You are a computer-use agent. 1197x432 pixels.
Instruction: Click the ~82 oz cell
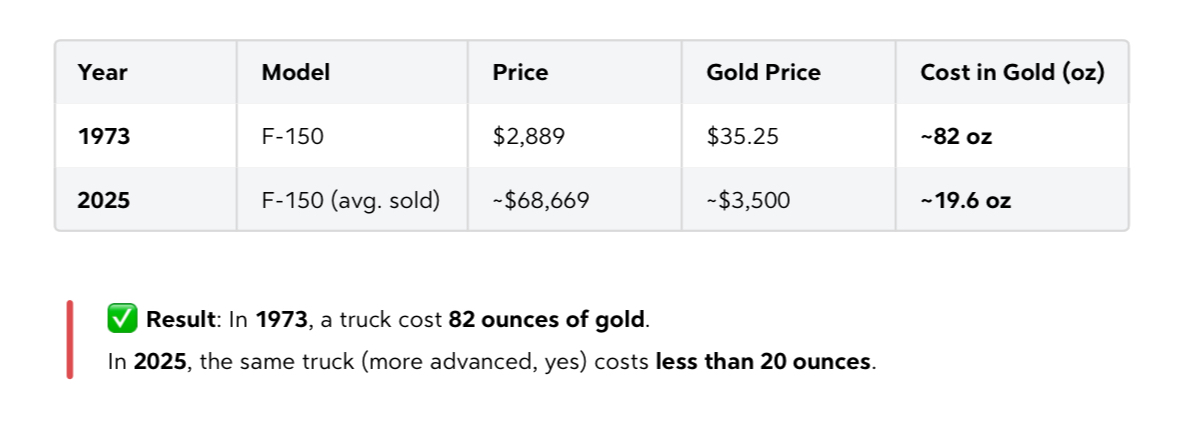[956, 137]
